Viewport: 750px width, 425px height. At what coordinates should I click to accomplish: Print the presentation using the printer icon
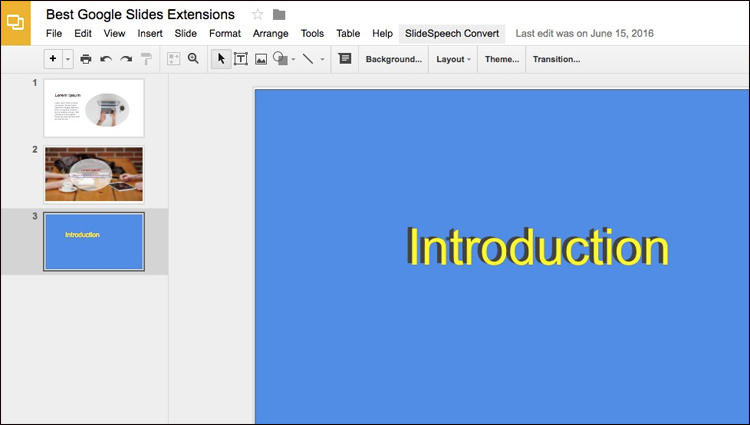[86, 59]
